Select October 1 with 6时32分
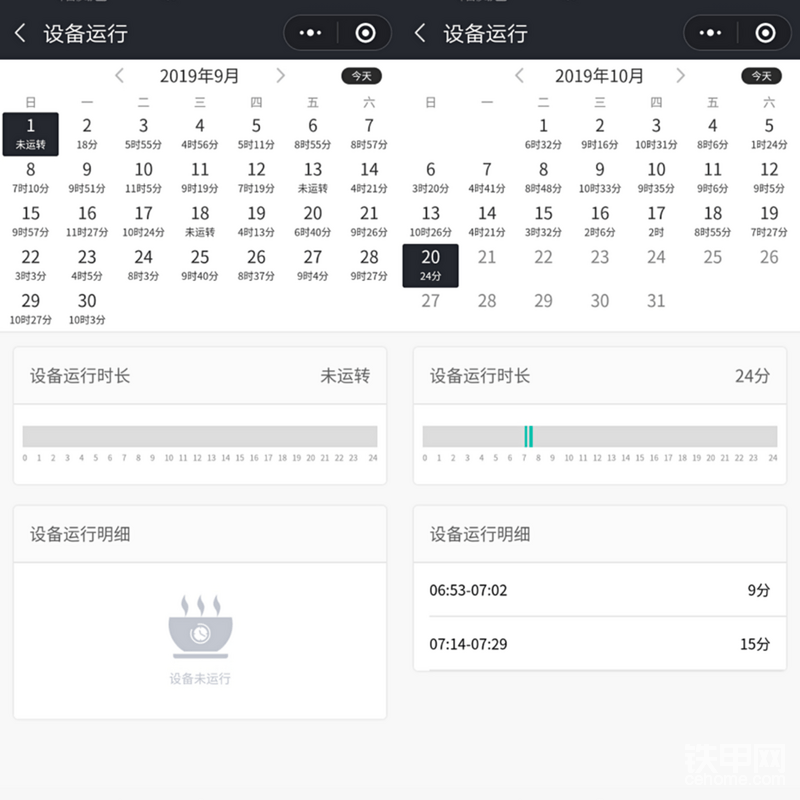 543,134
